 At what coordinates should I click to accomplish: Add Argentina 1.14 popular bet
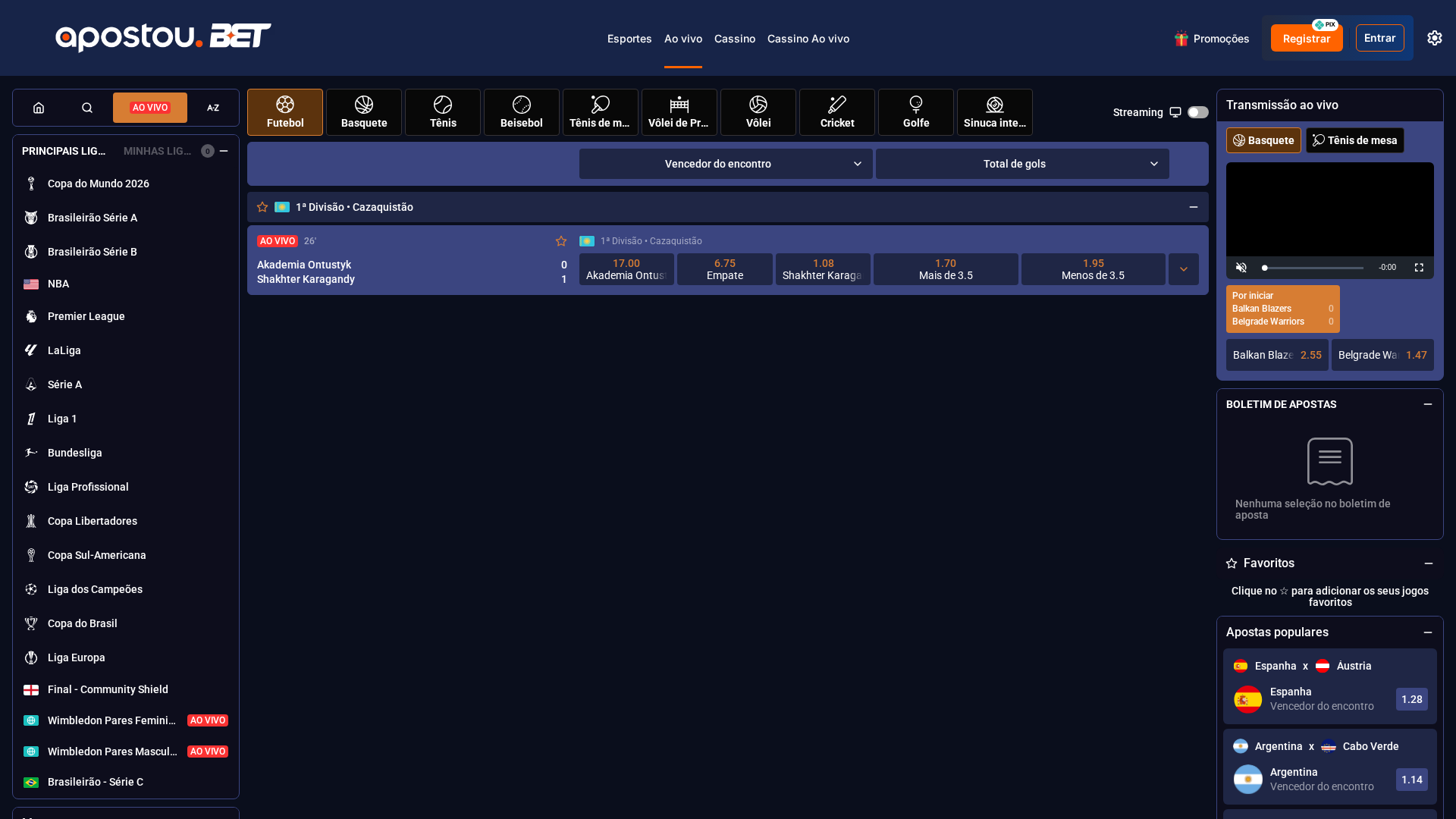click(1412, 780)
